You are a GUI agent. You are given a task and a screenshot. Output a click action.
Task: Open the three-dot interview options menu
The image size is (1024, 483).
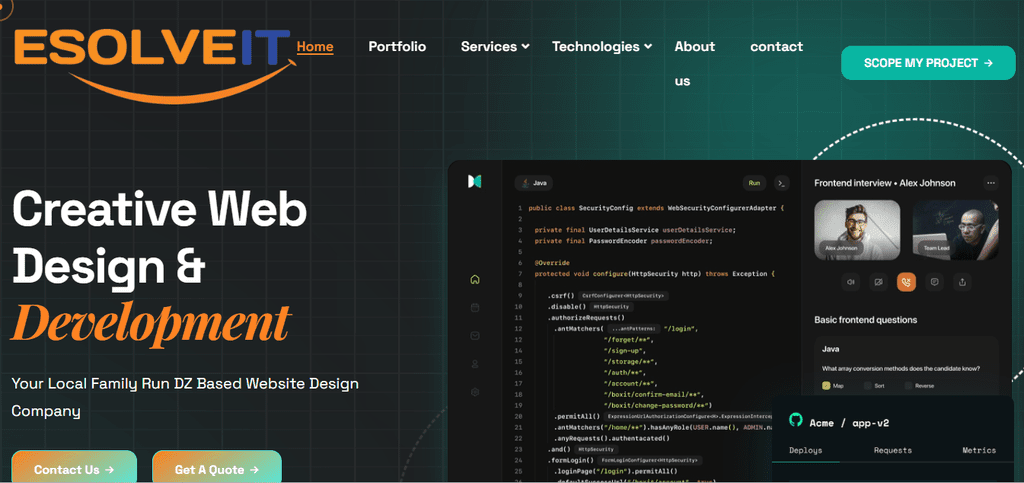click(991, 183)
